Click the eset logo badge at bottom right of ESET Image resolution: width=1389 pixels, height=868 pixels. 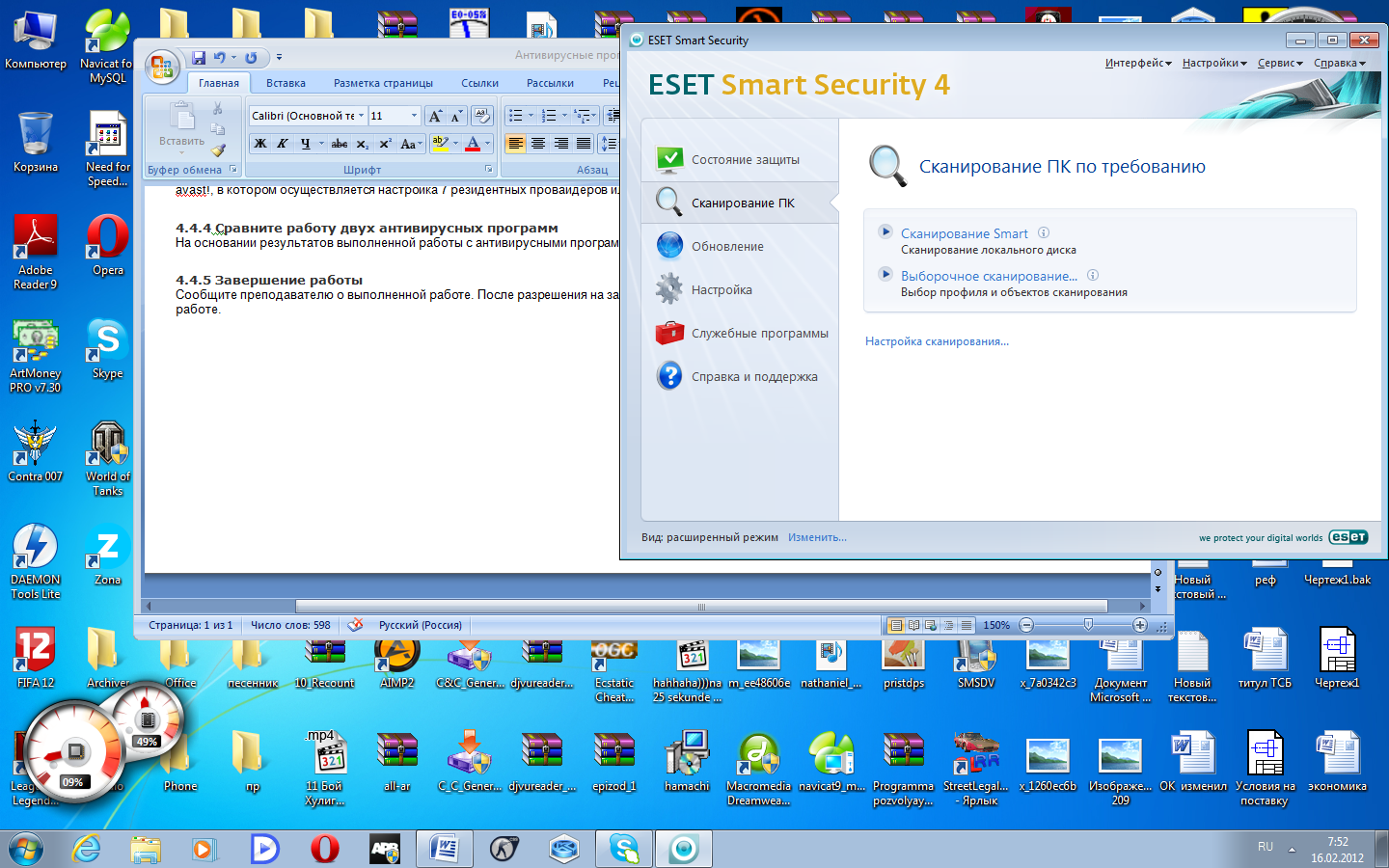[1348, 537]
